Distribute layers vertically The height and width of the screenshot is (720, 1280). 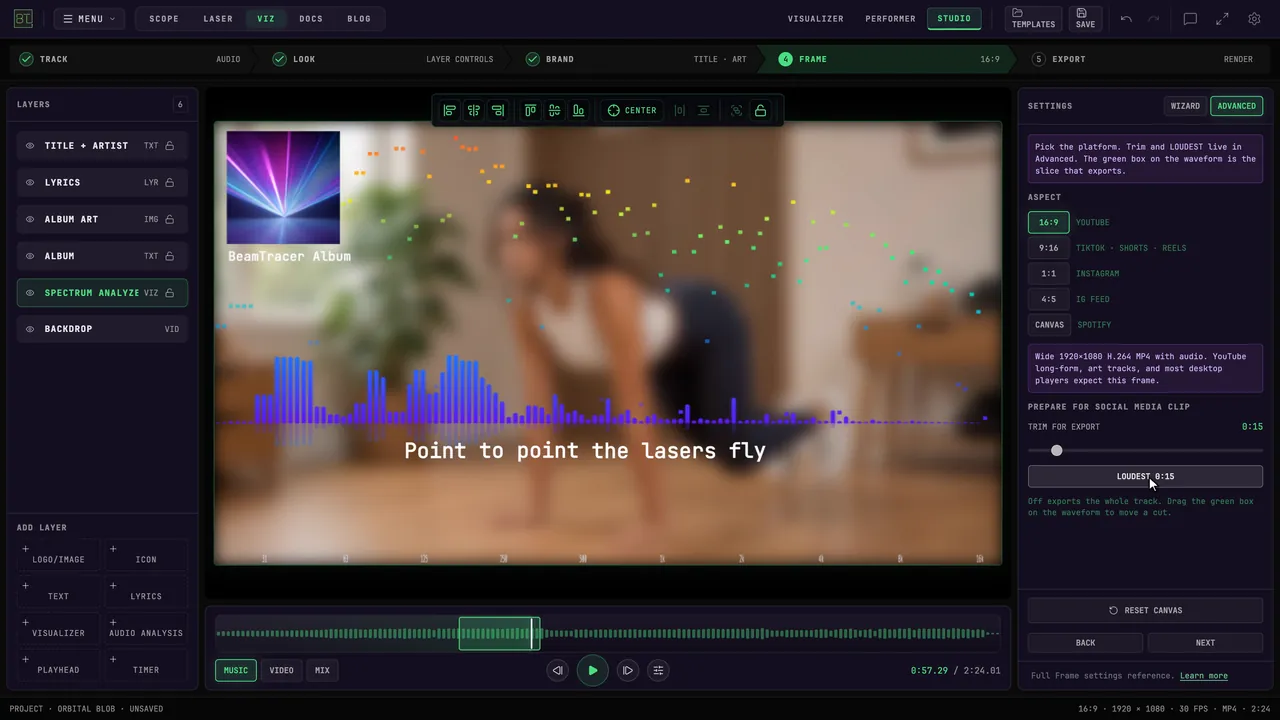click(704, 110)
